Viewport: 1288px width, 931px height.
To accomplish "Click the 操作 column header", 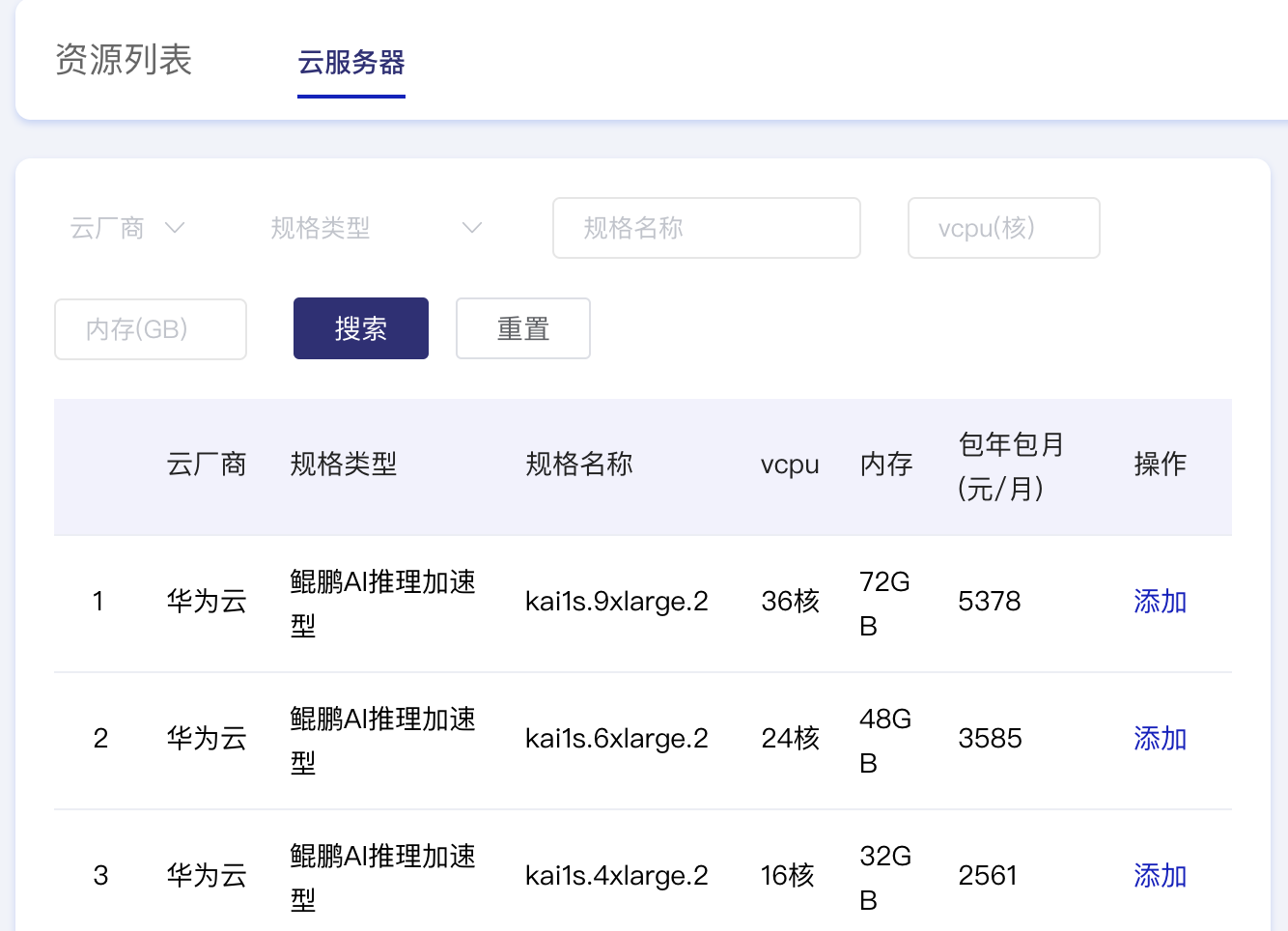I will pos(1161,465).
